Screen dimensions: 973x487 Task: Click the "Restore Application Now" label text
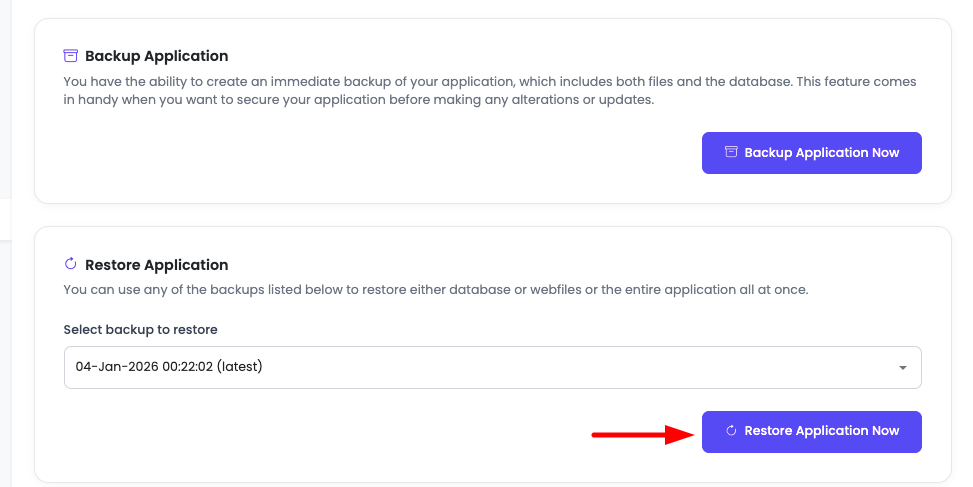[x=822, y=431]
